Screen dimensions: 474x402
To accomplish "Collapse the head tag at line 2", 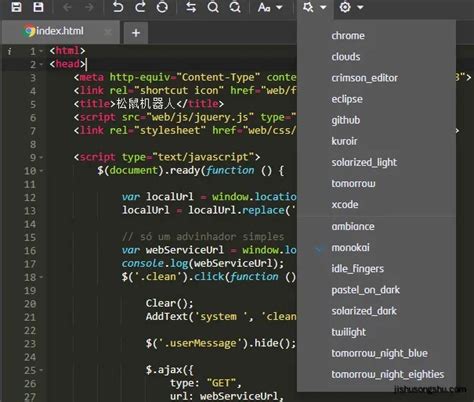I will click(x=41, y=64).
